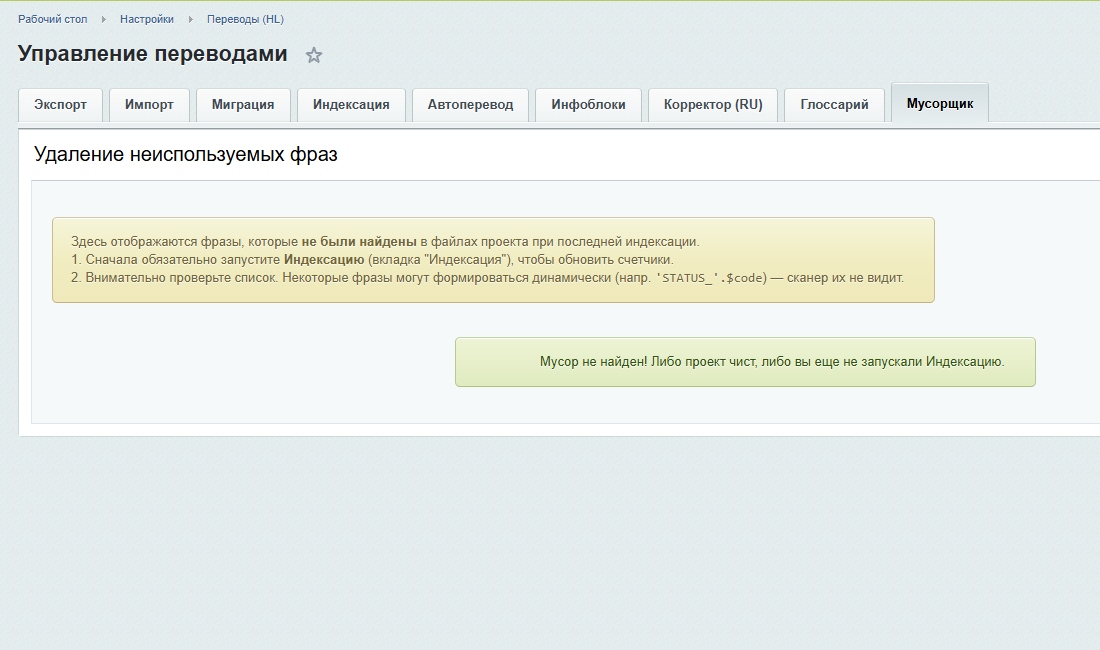Click the green Мусор не найден message
The height and width of the screenshot is (650, 1100).
pyautogui.click(x=771, y=362)
